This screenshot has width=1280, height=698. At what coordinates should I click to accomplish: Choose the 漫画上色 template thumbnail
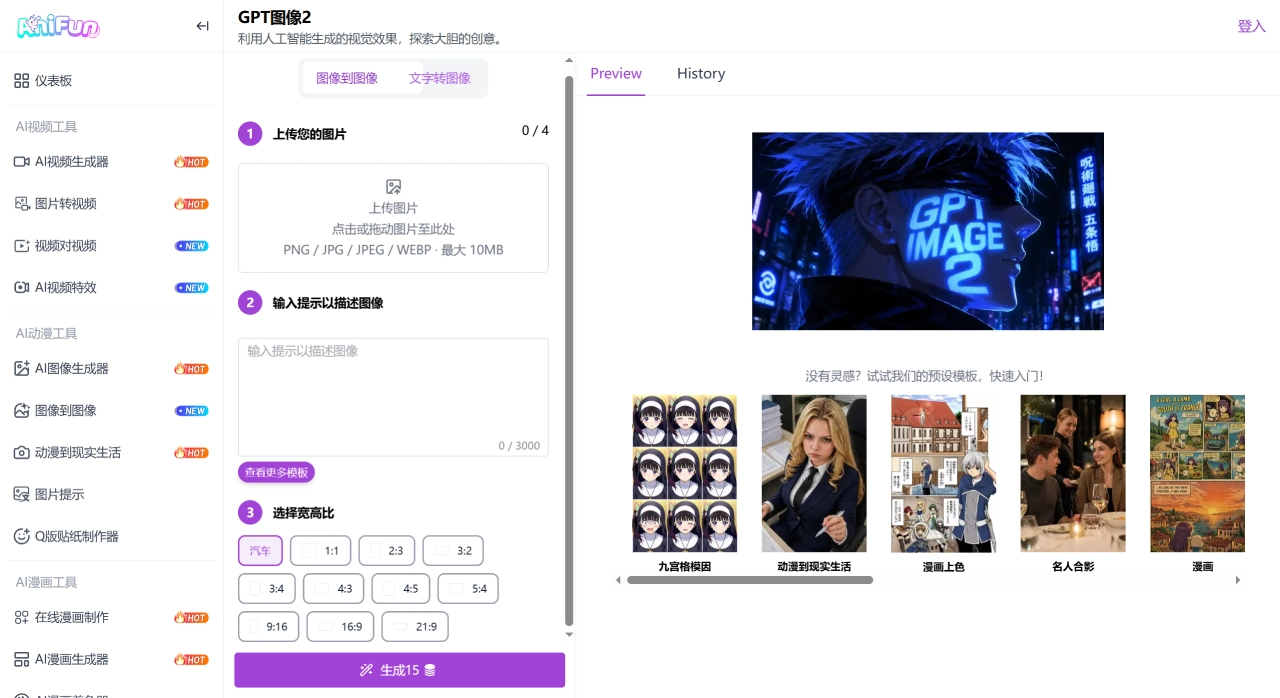[x=943, y=473]
